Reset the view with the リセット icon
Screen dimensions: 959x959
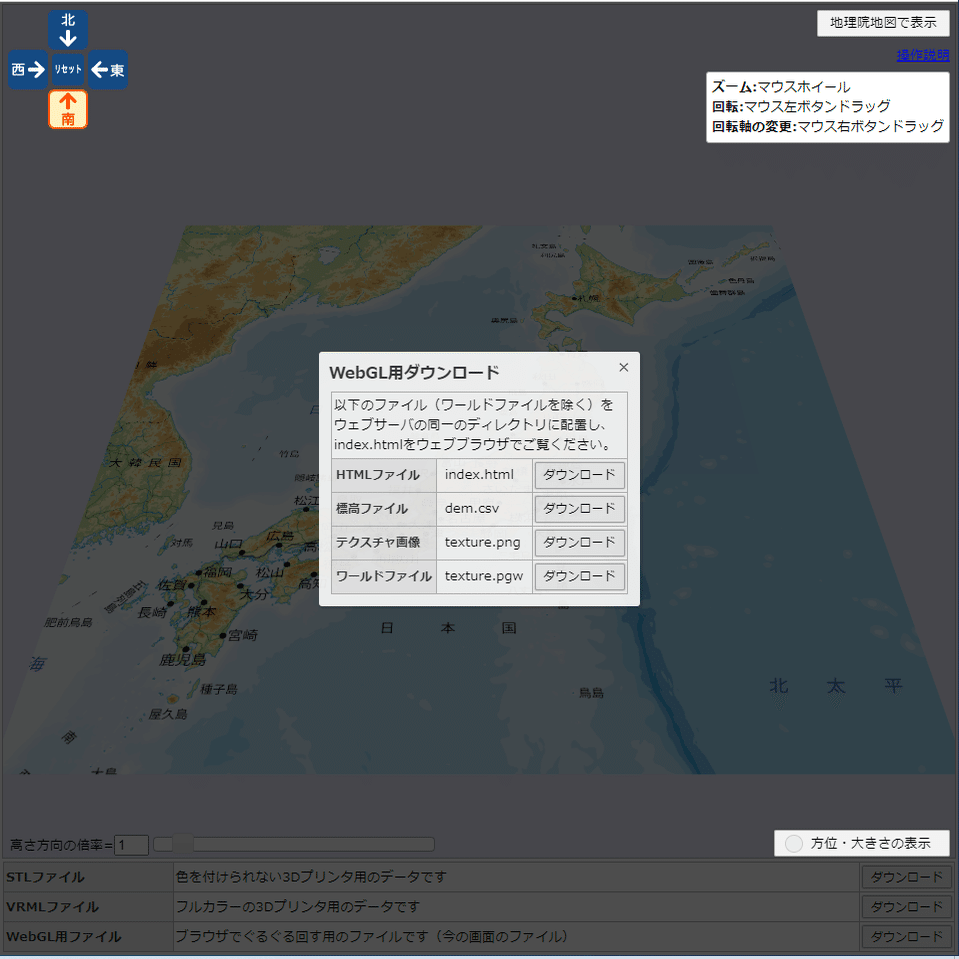(67, 69)
